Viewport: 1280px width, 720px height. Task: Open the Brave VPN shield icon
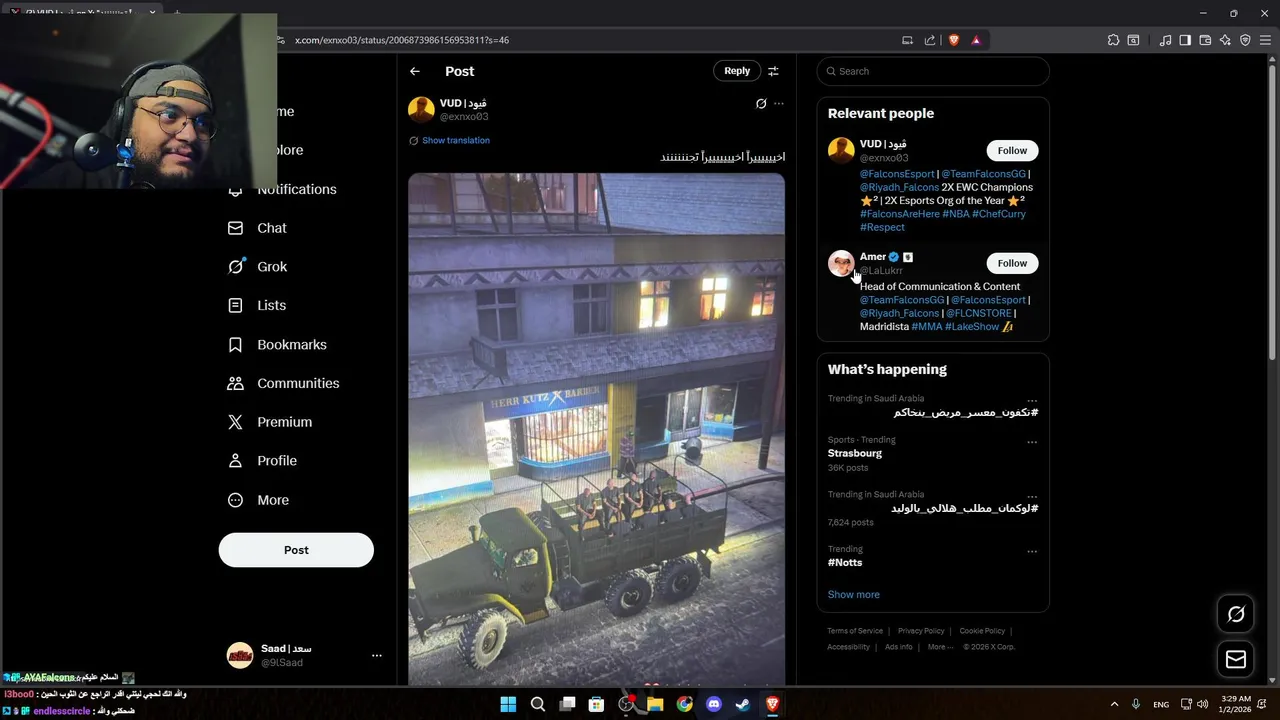1245,40
